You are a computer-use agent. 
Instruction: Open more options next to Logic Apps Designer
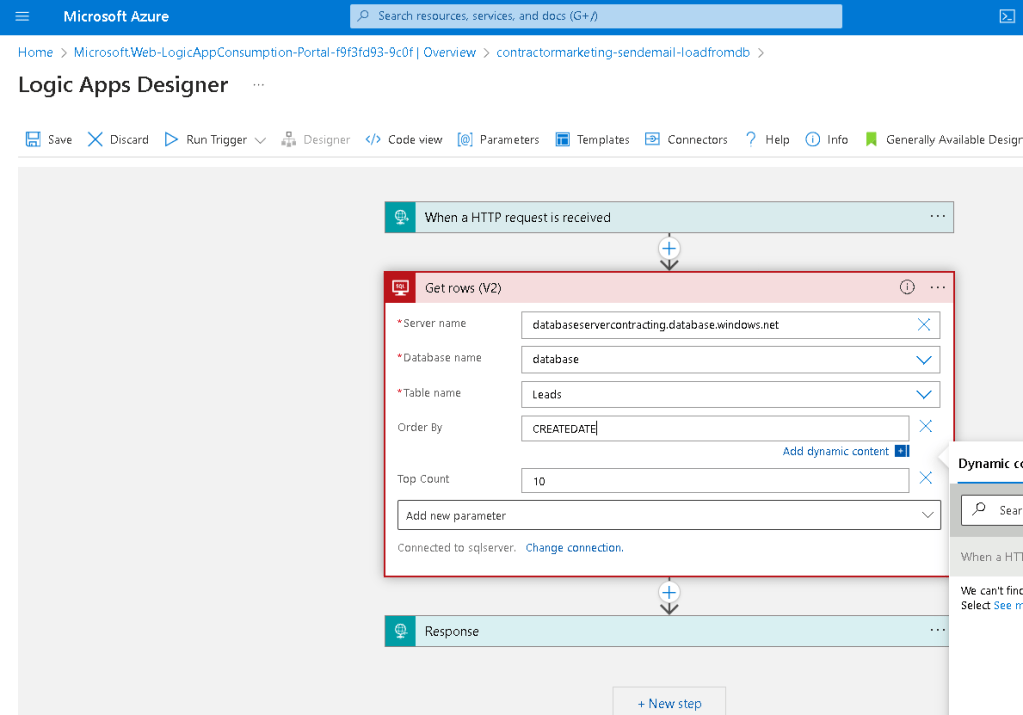coord(259,85)
